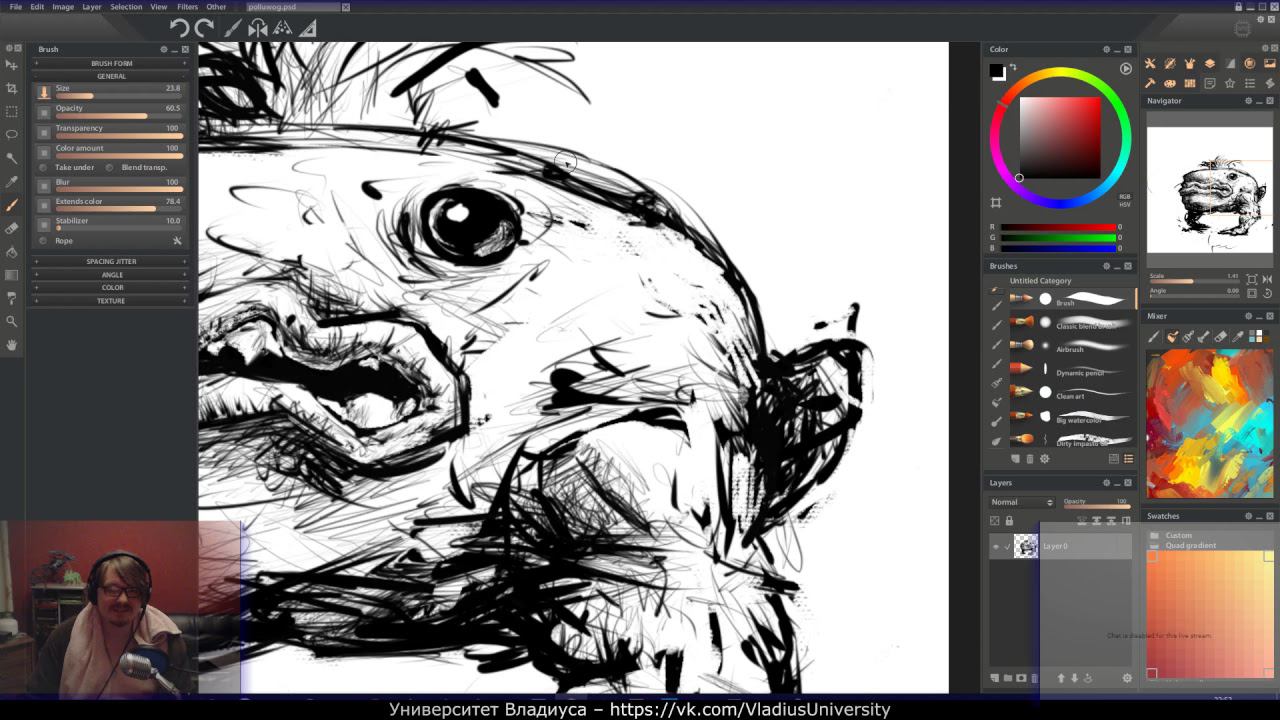
Task: Click the layers stack icon in panel shortcuts
Action: (1210, 64)
